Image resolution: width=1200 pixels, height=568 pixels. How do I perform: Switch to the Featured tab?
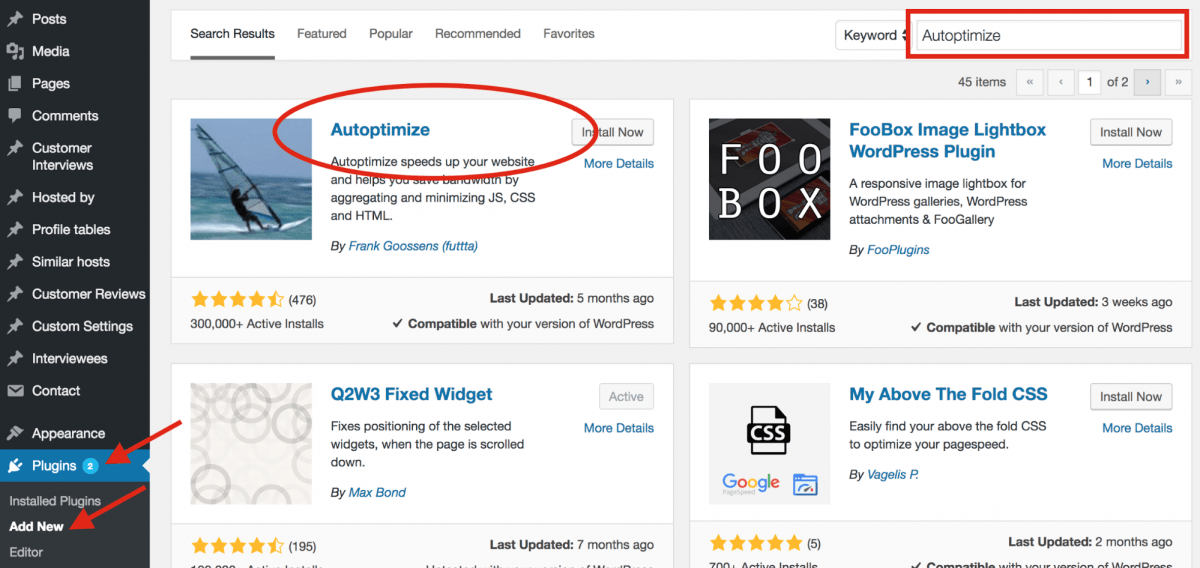322,34
